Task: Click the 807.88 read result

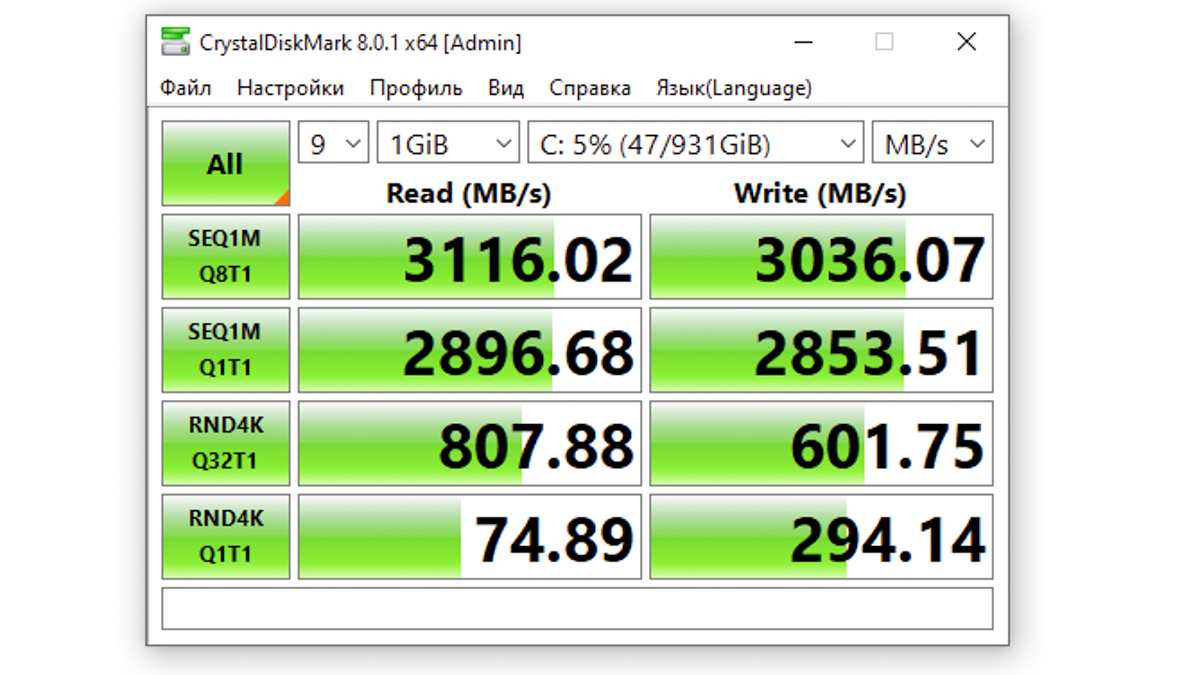Action: coord(470,443)
